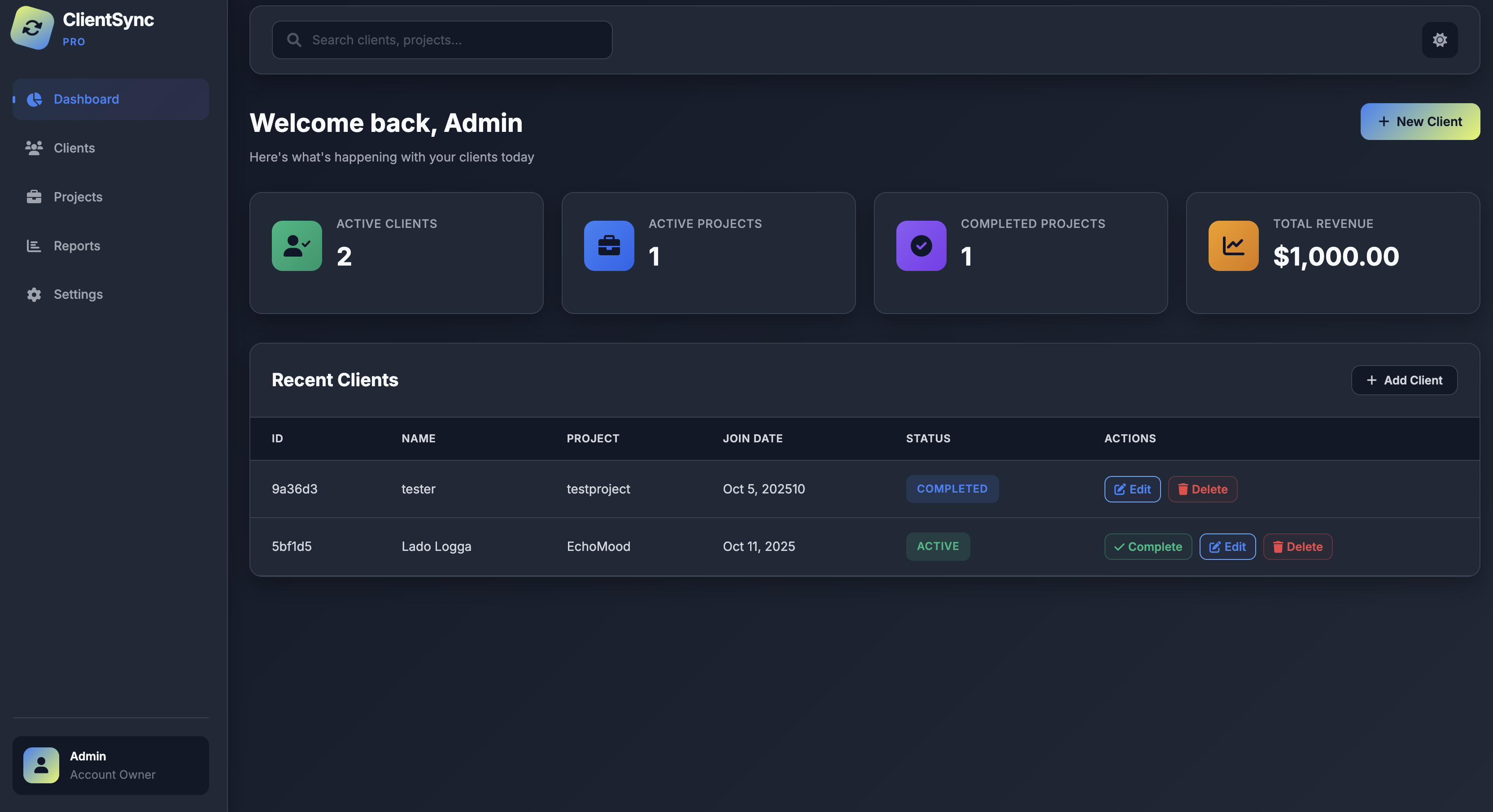The height and width of the screenshot is (812, 1493).
Task: Go to Clients in the sidebar
Action: coord(74,148)
